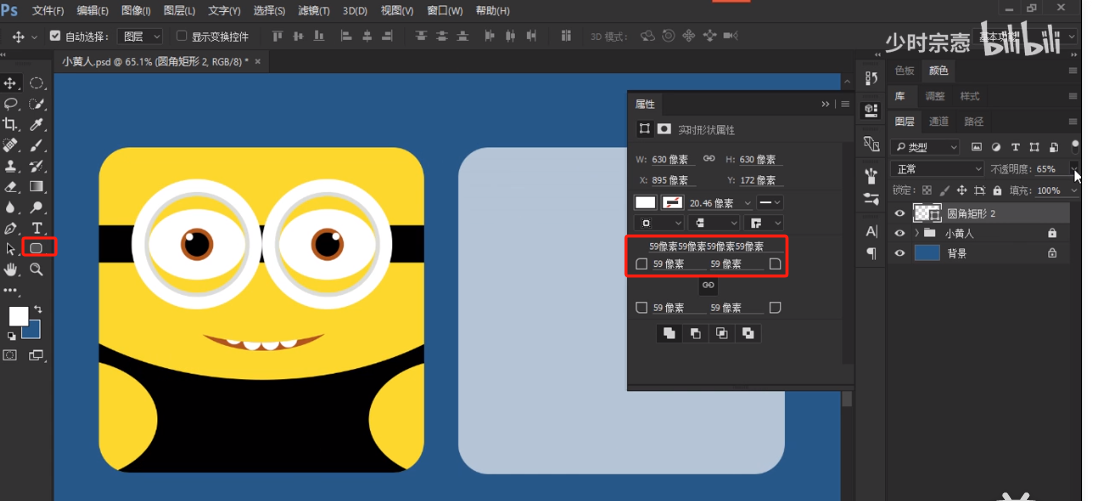Viewport: 1093px width, 501px height.
Task: Select the Spot Healing Brush tool
Action: [10, 145]
